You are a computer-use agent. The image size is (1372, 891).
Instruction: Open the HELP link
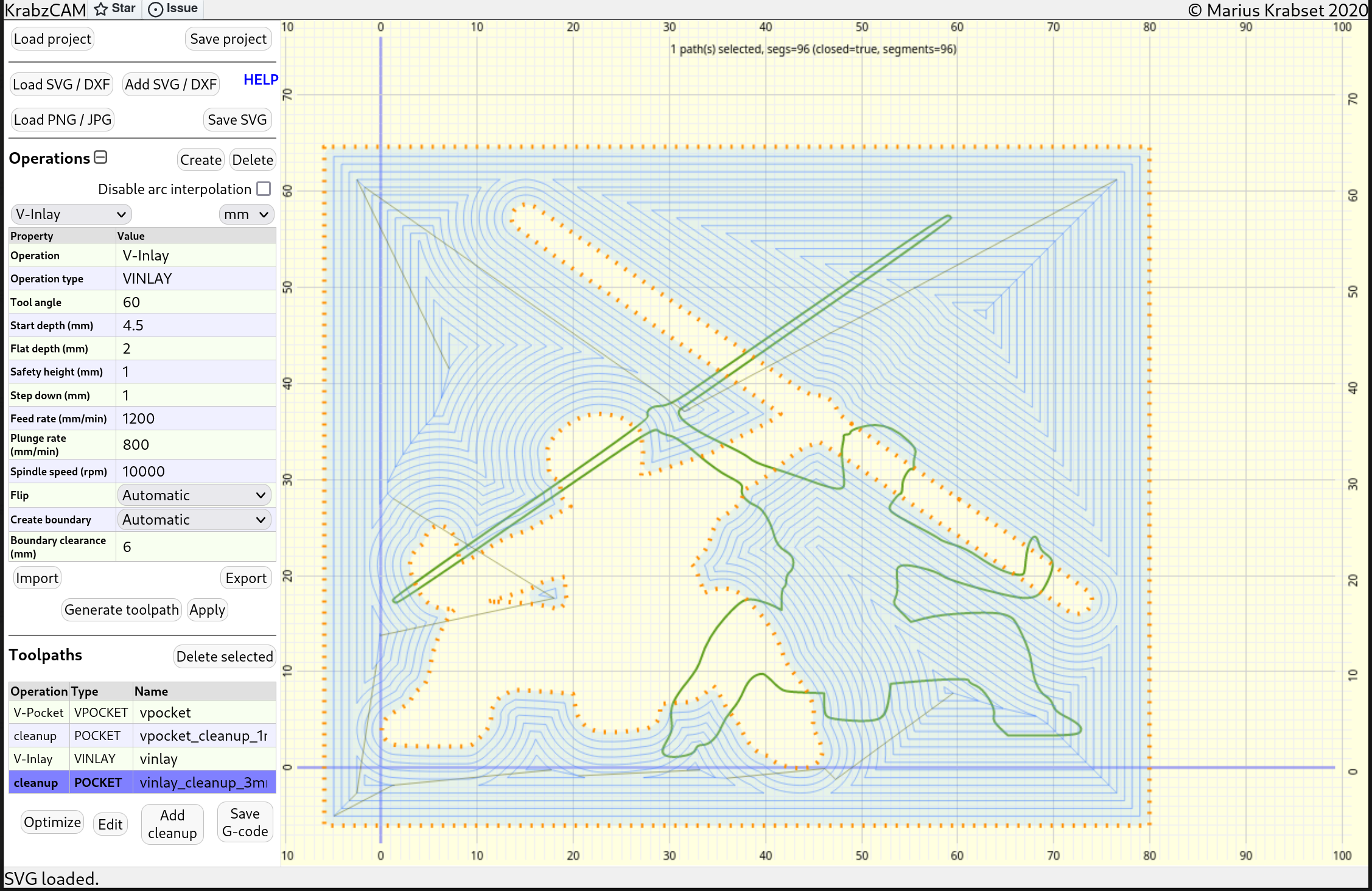tap(261, 80)
